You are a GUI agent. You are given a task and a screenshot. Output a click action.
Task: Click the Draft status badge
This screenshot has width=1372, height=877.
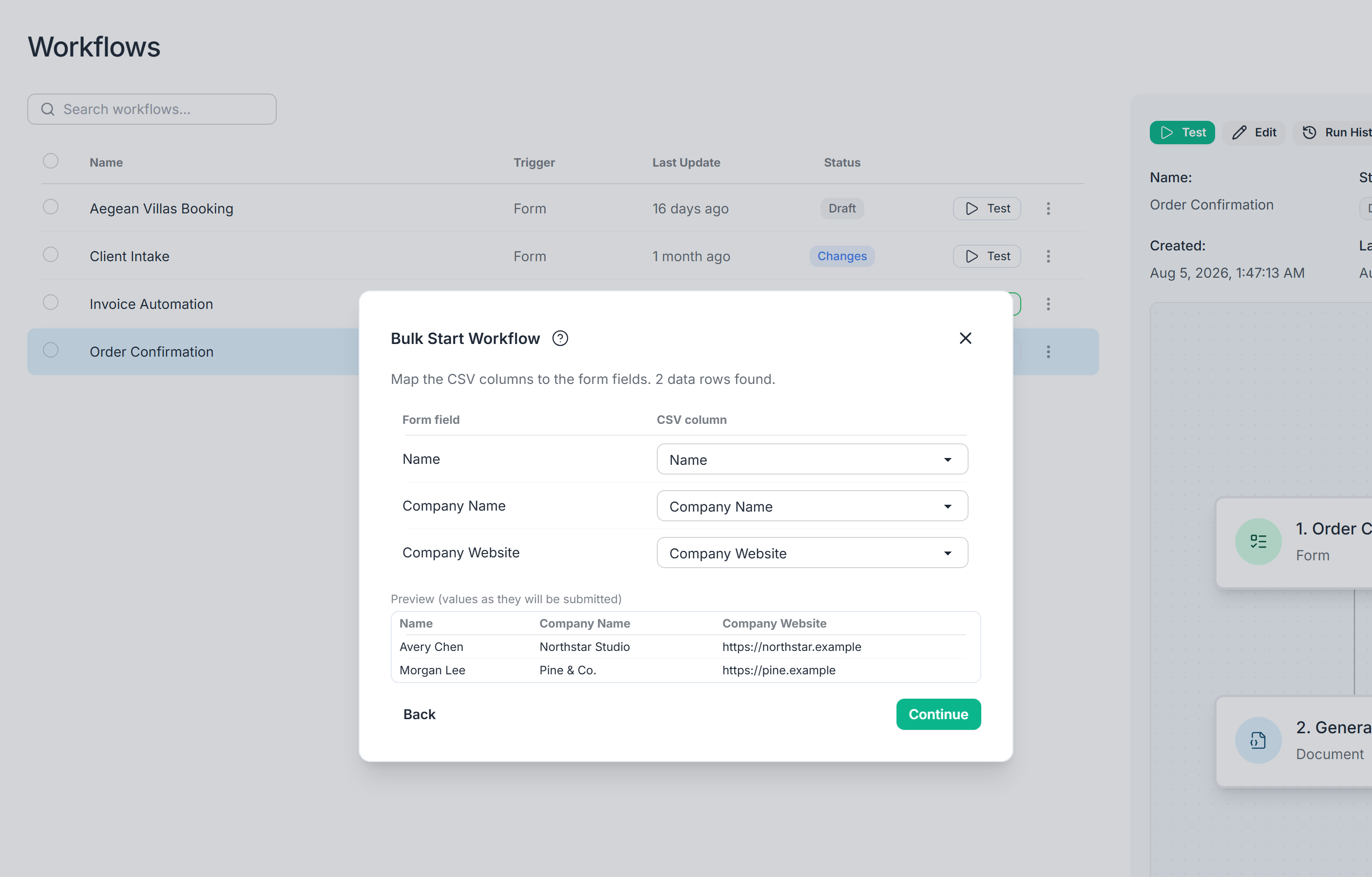click(842, 209)
